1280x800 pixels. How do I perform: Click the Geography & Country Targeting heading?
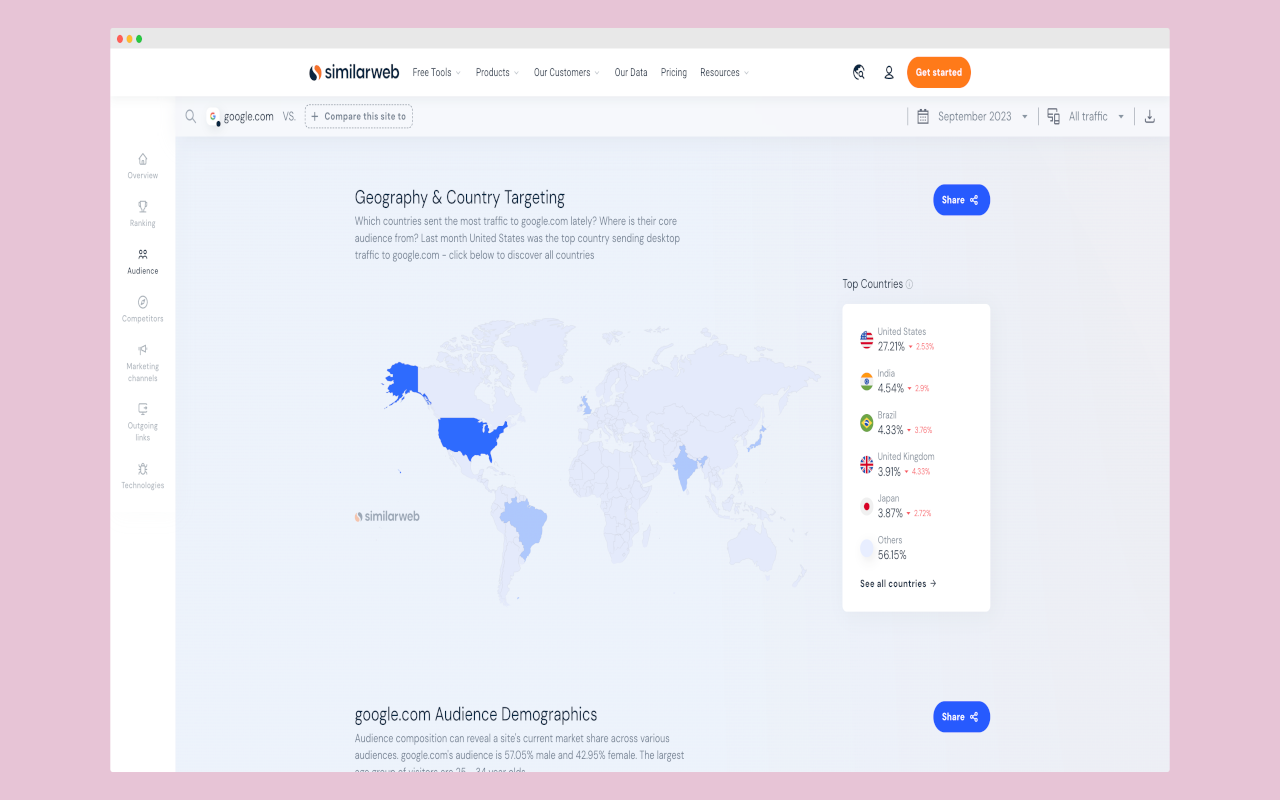coord(460,198)
